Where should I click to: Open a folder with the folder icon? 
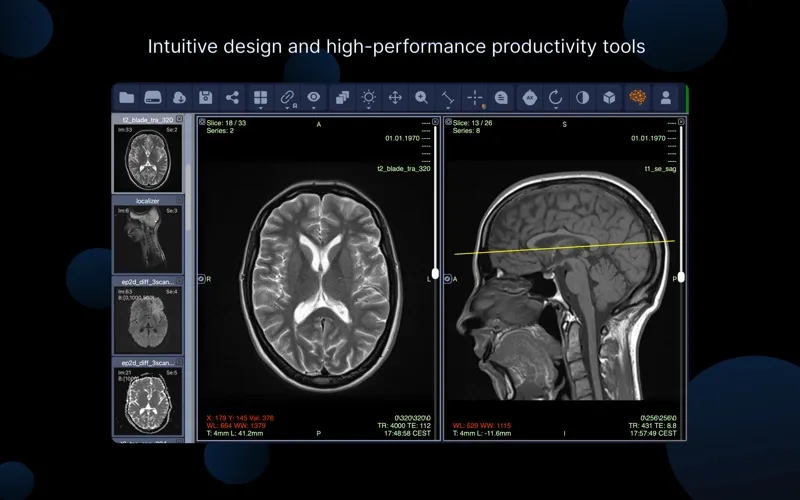coord(127,97)
